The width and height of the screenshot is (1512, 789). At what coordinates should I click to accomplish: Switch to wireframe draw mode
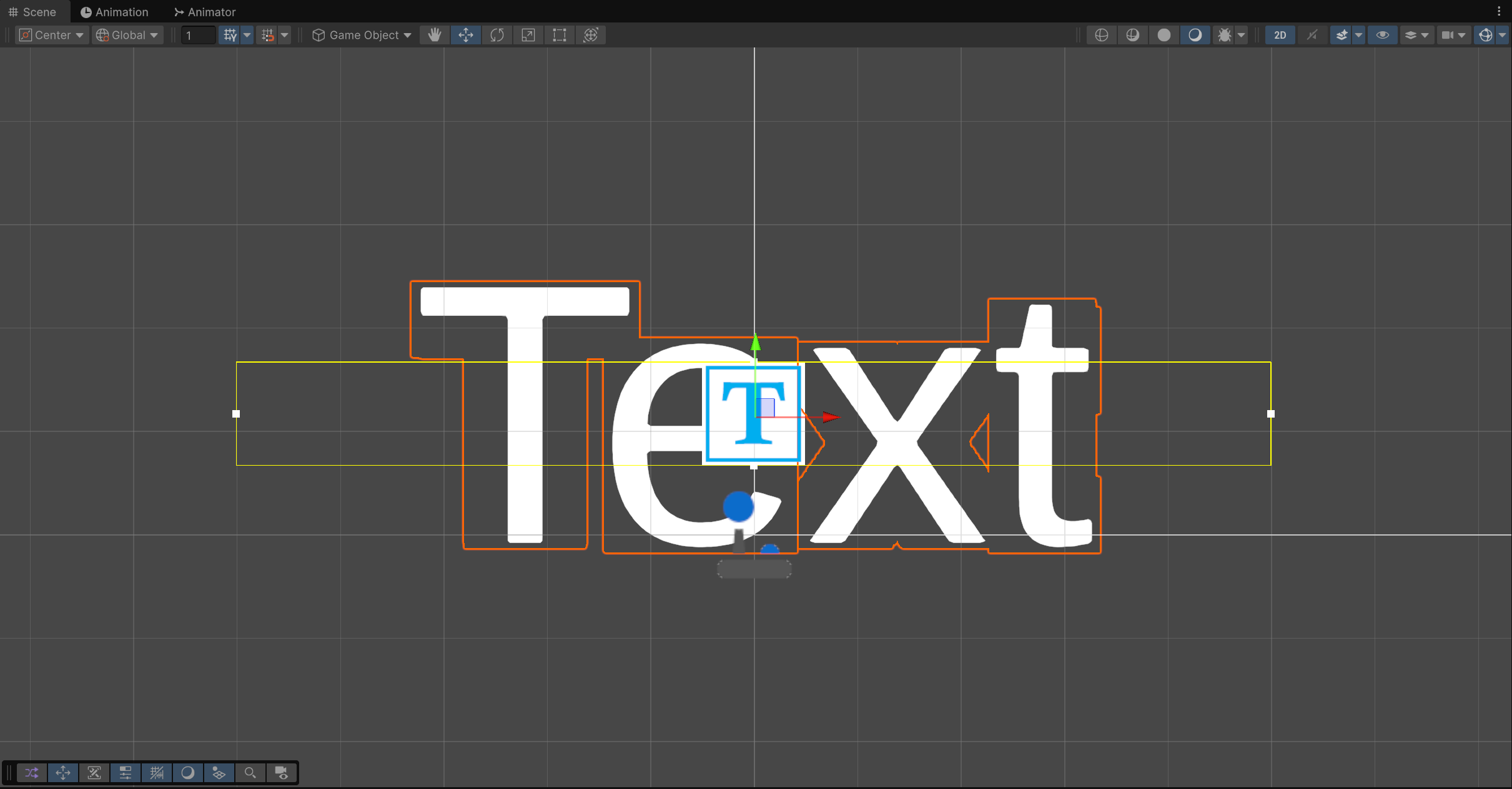(1102, 35)
